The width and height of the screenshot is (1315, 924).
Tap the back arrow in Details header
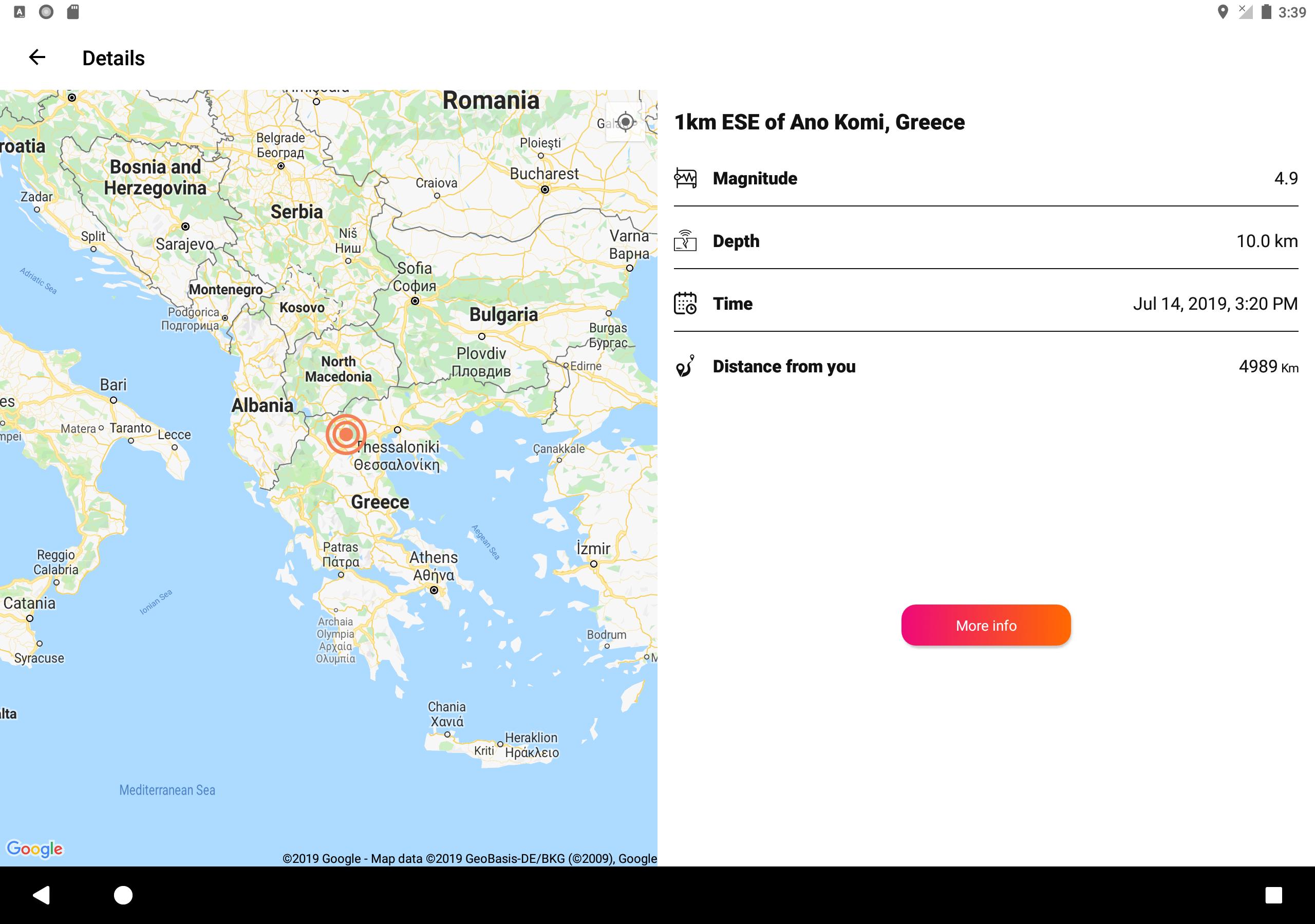click(37, 58)
